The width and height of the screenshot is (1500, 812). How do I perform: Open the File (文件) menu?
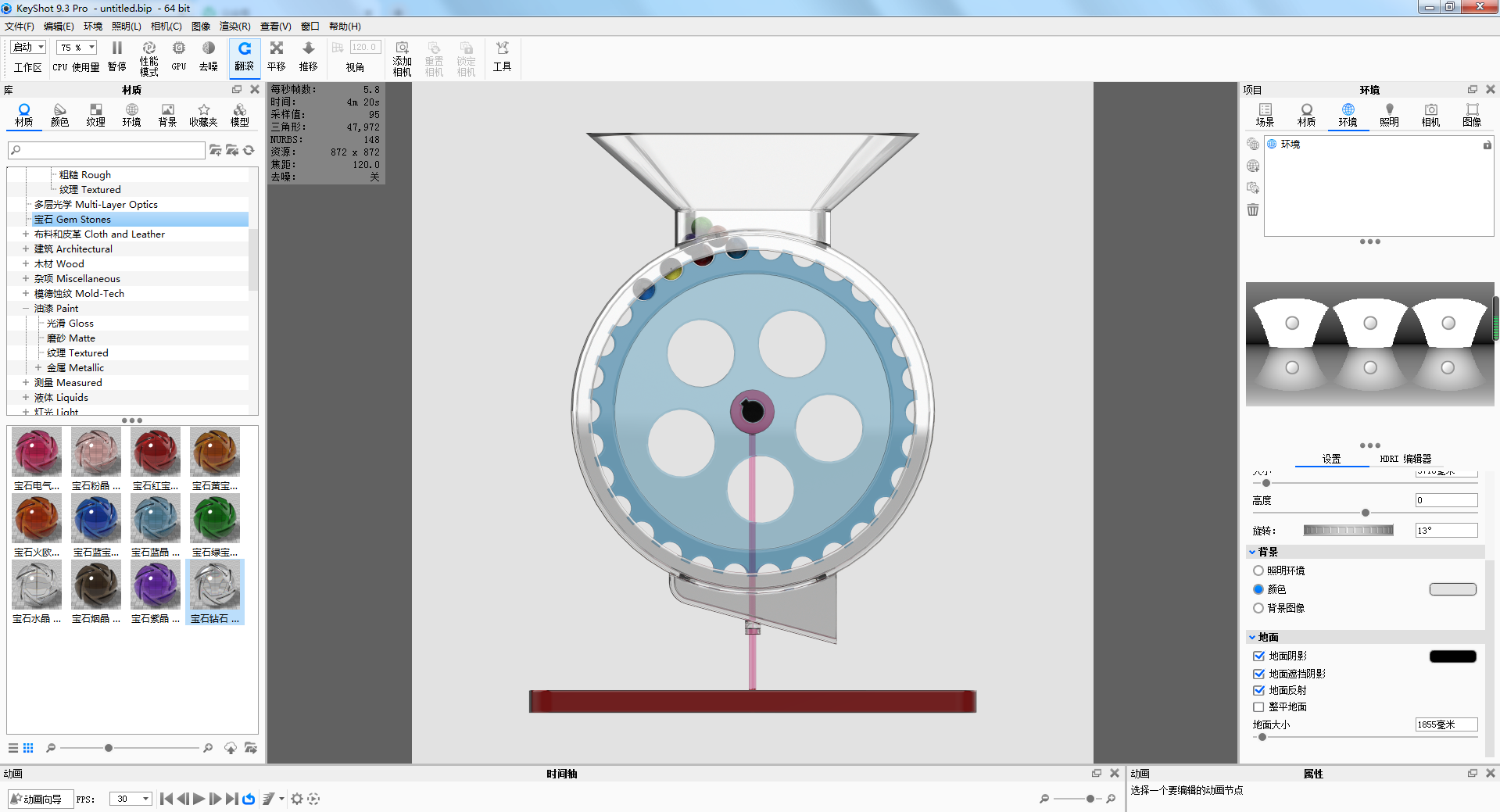(x=20, y=27)
